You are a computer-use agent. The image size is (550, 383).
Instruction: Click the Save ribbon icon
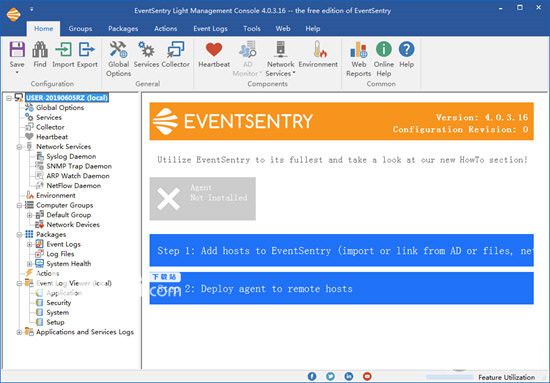coord(17,49)
